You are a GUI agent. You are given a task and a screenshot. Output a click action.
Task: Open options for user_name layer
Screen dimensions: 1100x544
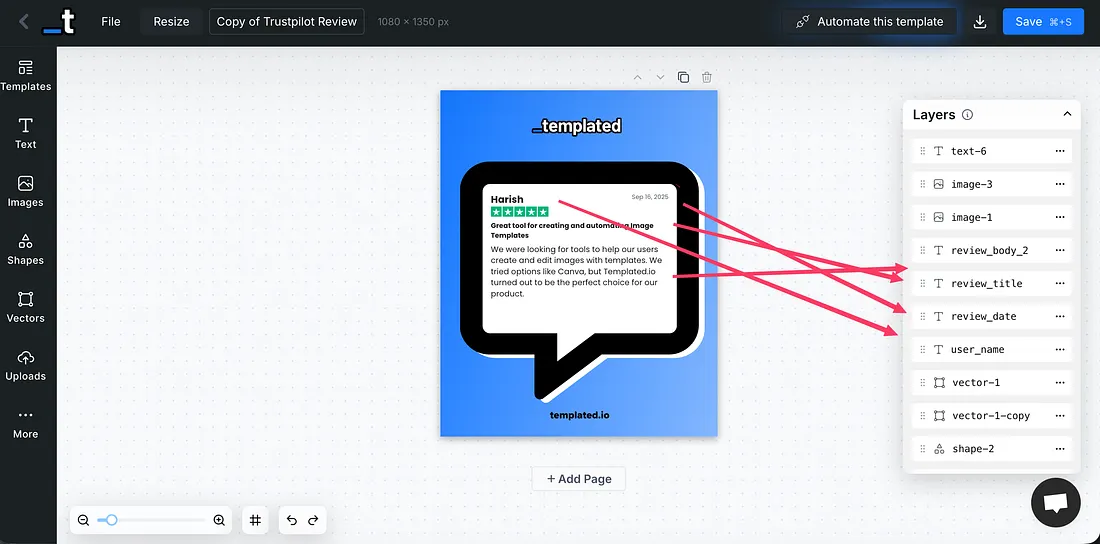(x=1060, y=349)
